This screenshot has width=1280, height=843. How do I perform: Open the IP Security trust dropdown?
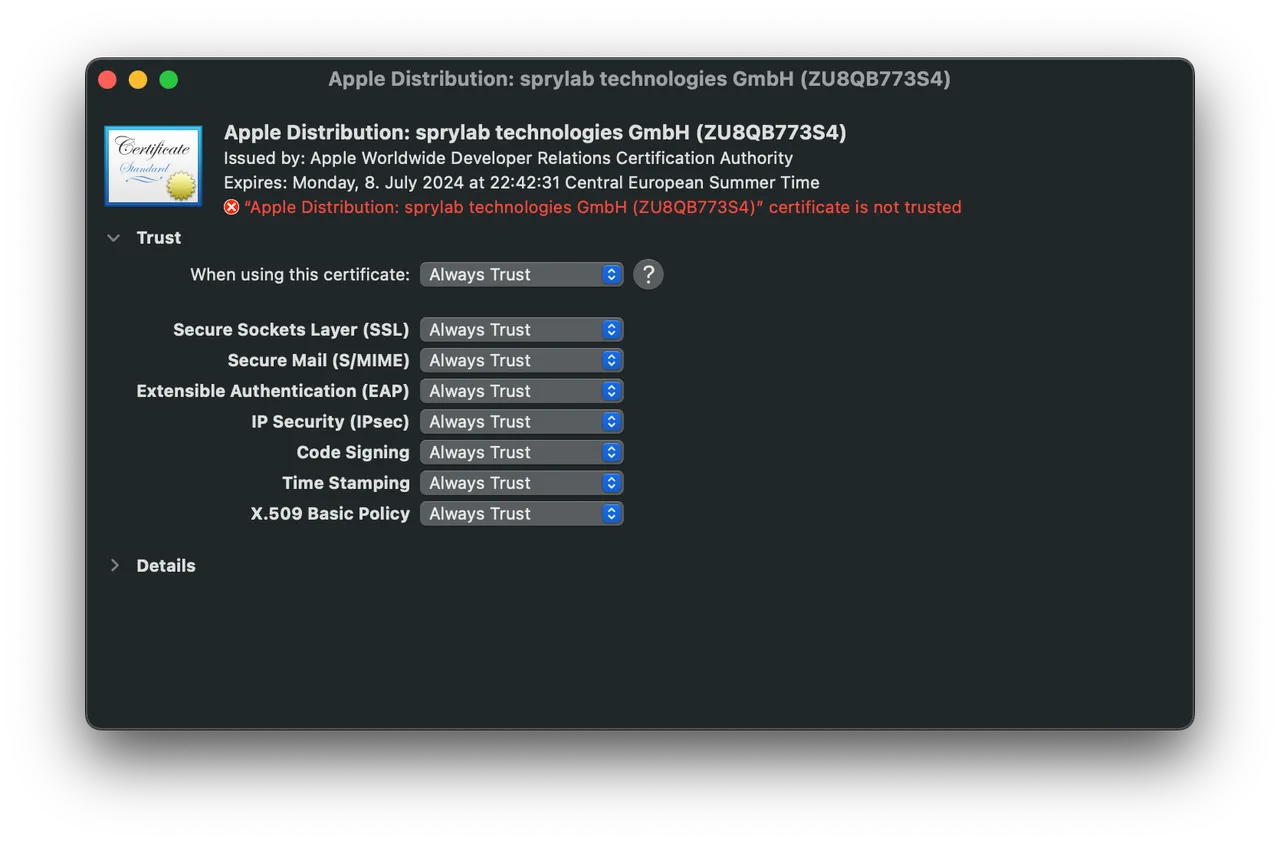coord(521,421)
